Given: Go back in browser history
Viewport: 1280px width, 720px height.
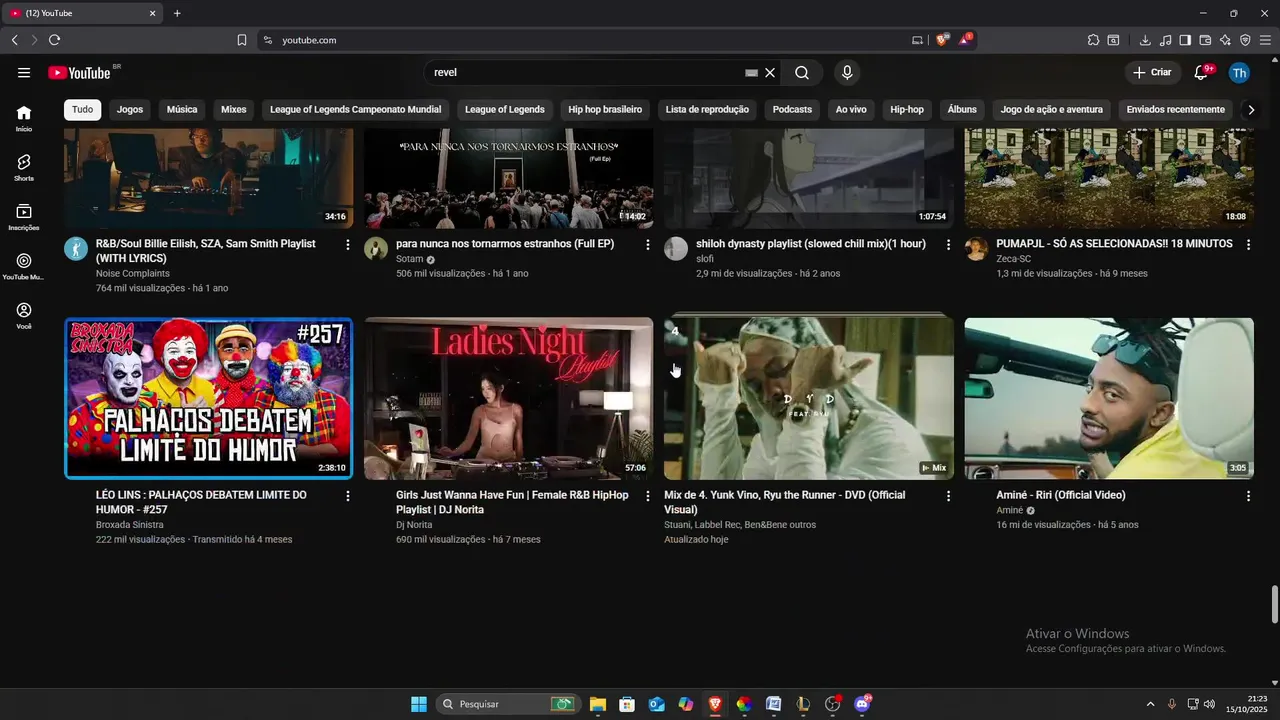Looking at the screenshot, I should click(14, 40).
